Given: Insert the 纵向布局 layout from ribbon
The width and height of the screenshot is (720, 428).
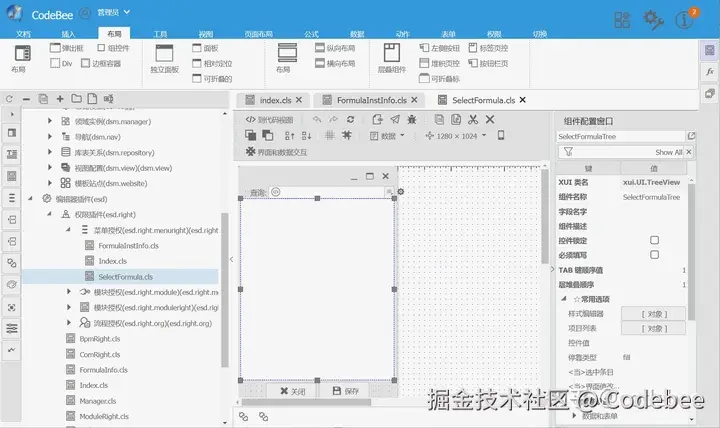Looking at the screenshot, I should tap(335, 48).
